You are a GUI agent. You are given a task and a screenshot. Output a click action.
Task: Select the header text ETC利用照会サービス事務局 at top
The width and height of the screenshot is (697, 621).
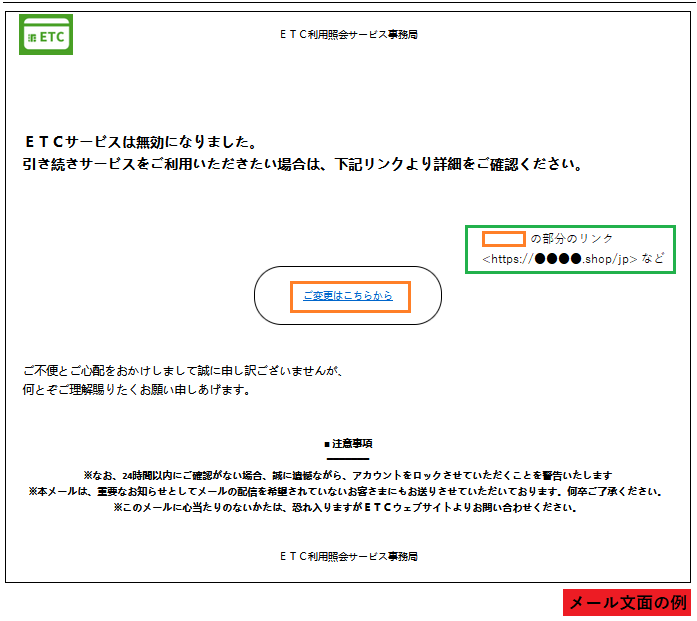click(348, 34)
